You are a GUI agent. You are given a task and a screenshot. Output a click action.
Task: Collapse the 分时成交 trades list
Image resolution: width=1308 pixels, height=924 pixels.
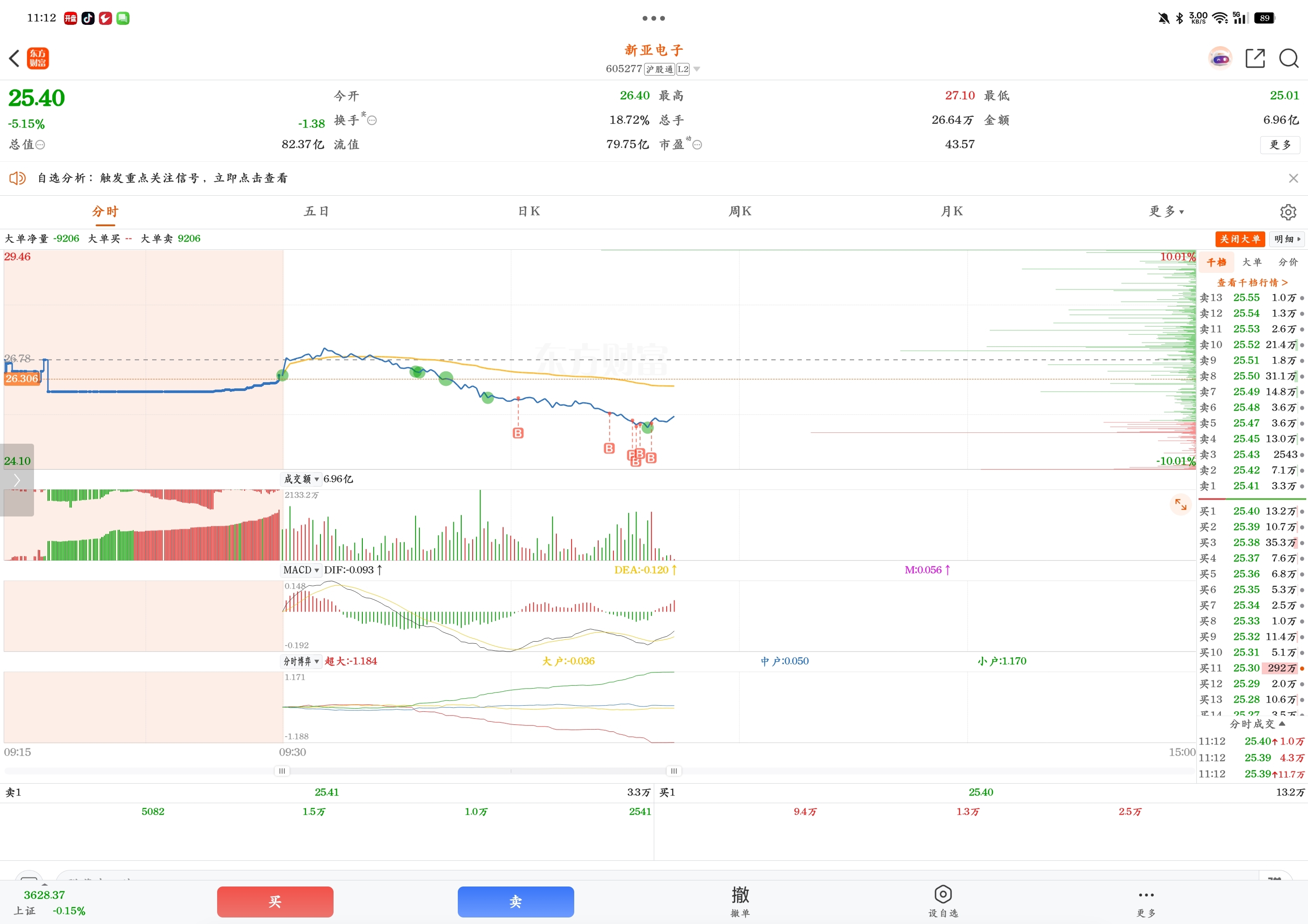click(x=1257, y=724)
